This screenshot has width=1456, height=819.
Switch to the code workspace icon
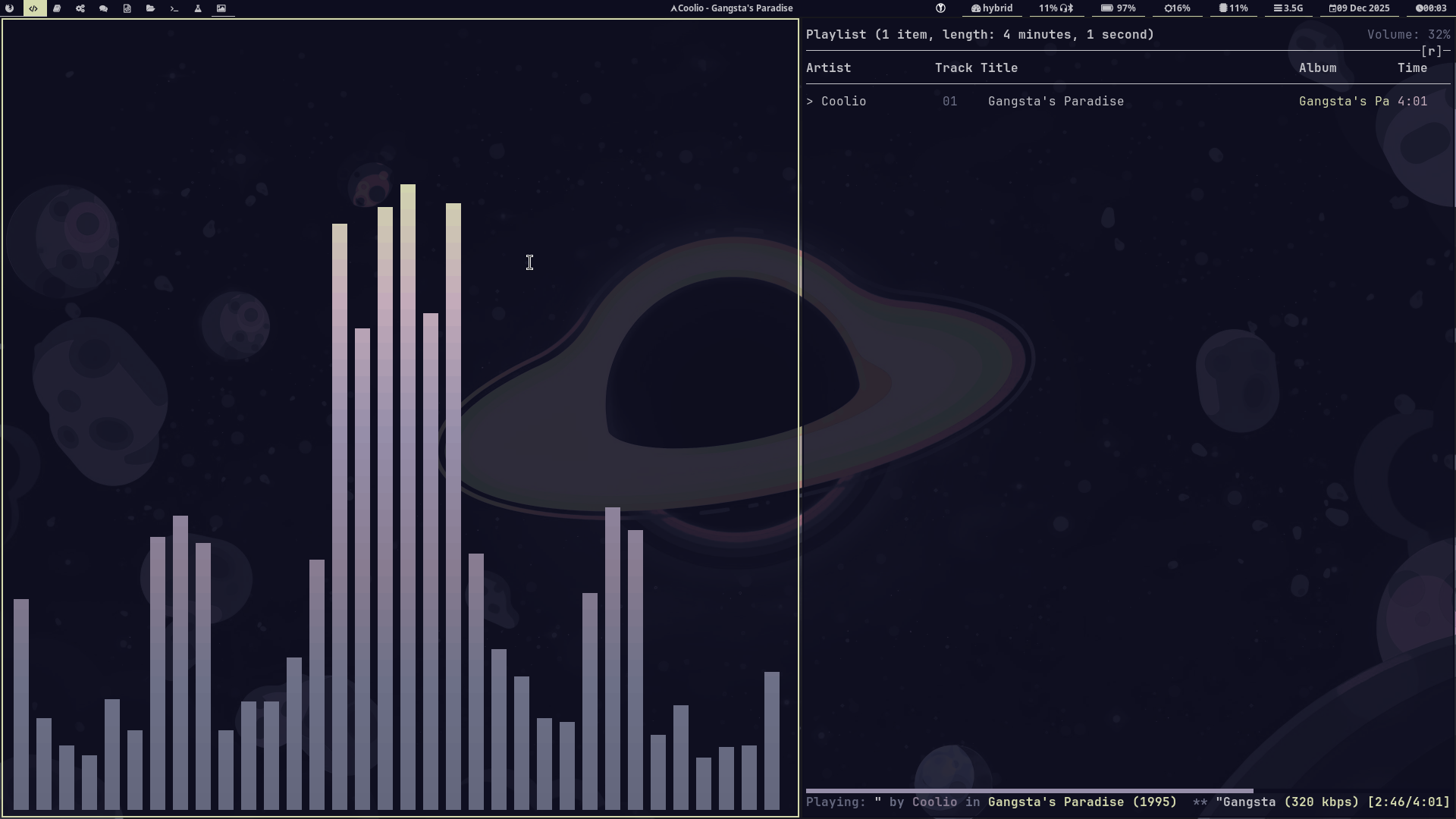pos(33,8)
